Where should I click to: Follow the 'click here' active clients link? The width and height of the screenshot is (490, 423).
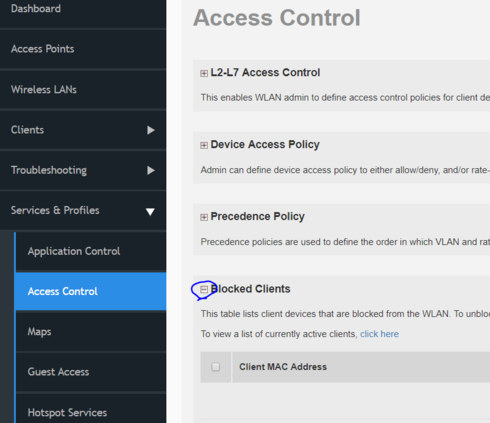click(x=379, y=334)
